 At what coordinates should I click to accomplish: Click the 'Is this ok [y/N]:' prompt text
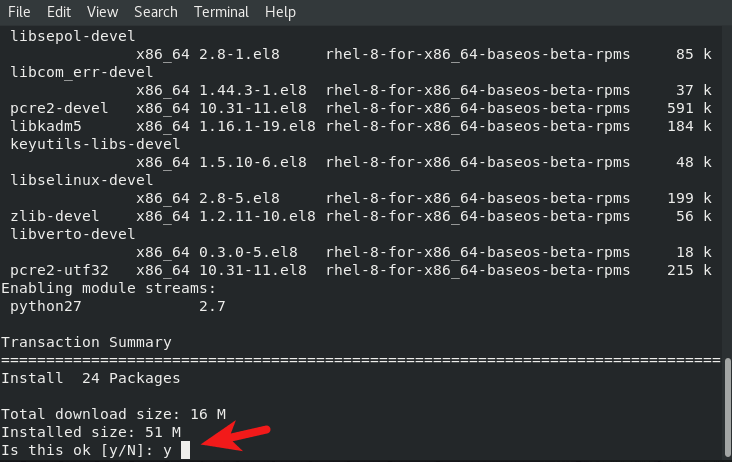click(78, 450)
